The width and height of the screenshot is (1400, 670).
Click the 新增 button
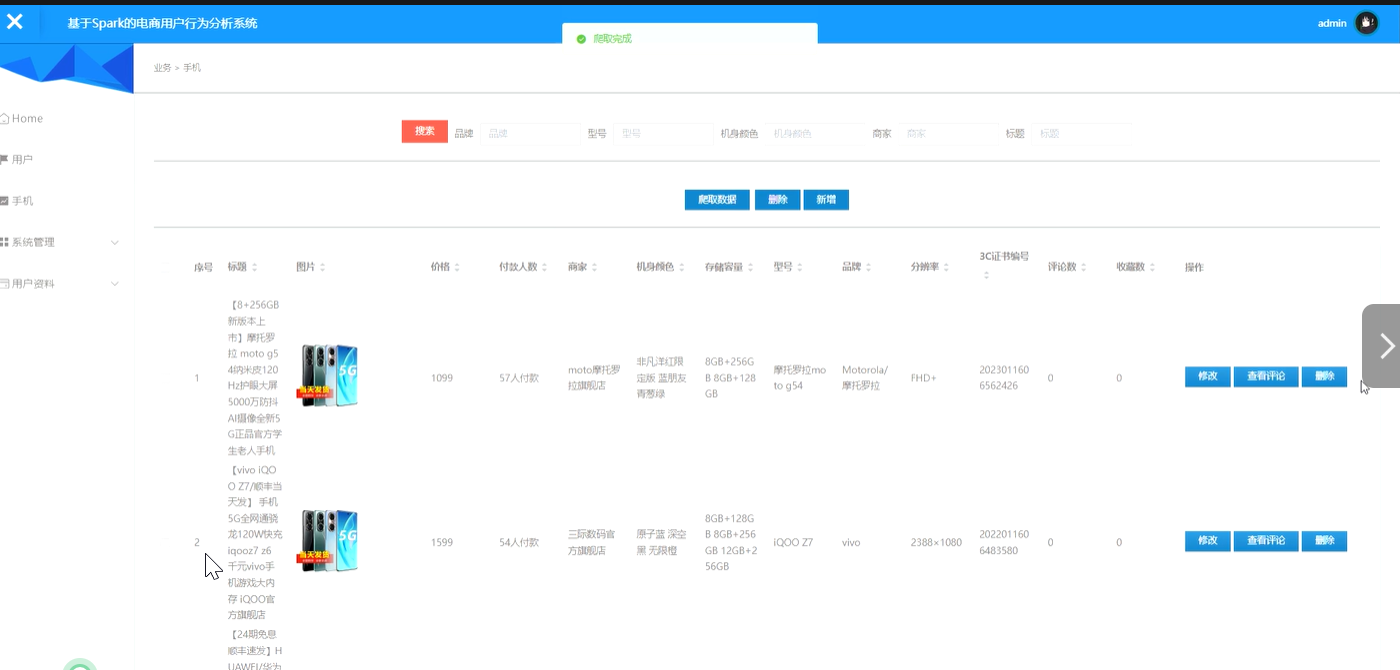tap(826, 199)
